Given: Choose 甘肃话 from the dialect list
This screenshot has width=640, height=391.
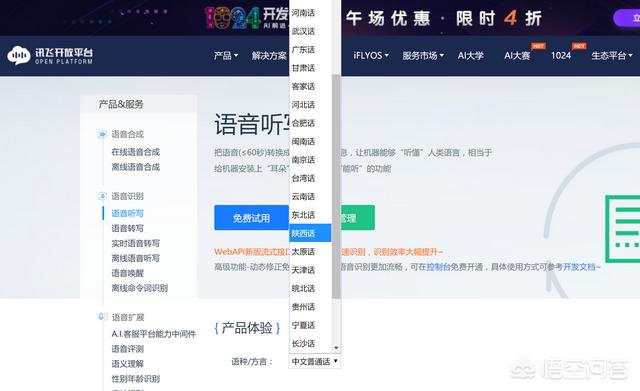Looking at the screenshot, I should (310, 68).
